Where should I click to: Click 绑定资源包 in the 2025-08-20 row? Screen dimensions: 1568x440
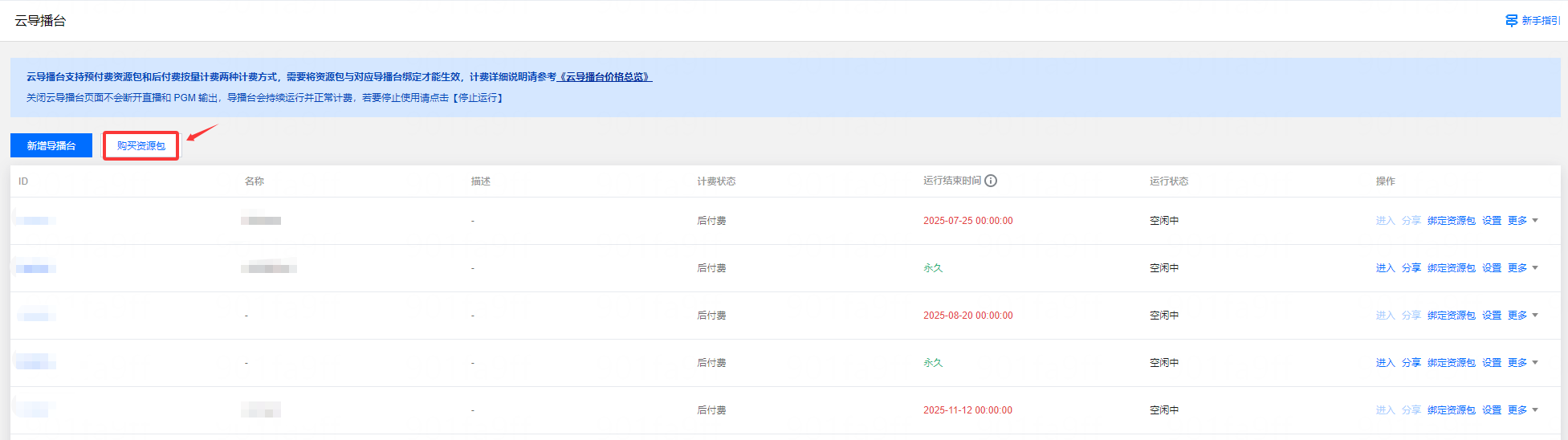1452,316
